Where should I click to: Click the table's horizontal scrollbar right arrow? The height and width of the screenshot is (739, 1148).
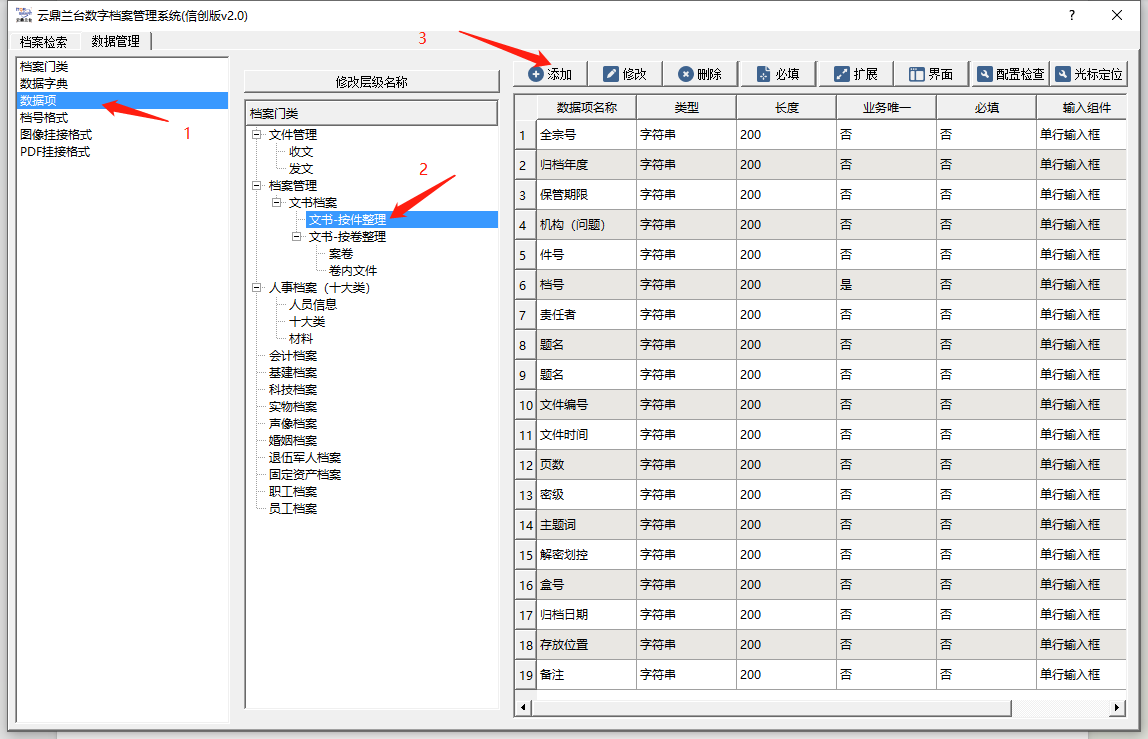(x=1117, y=708)
